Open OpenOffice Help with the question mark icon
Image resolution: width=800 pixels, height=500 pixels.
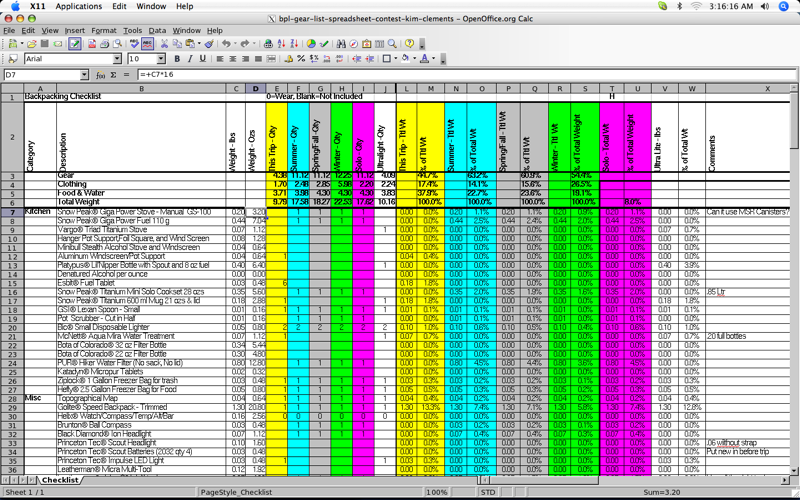(409, 44)
